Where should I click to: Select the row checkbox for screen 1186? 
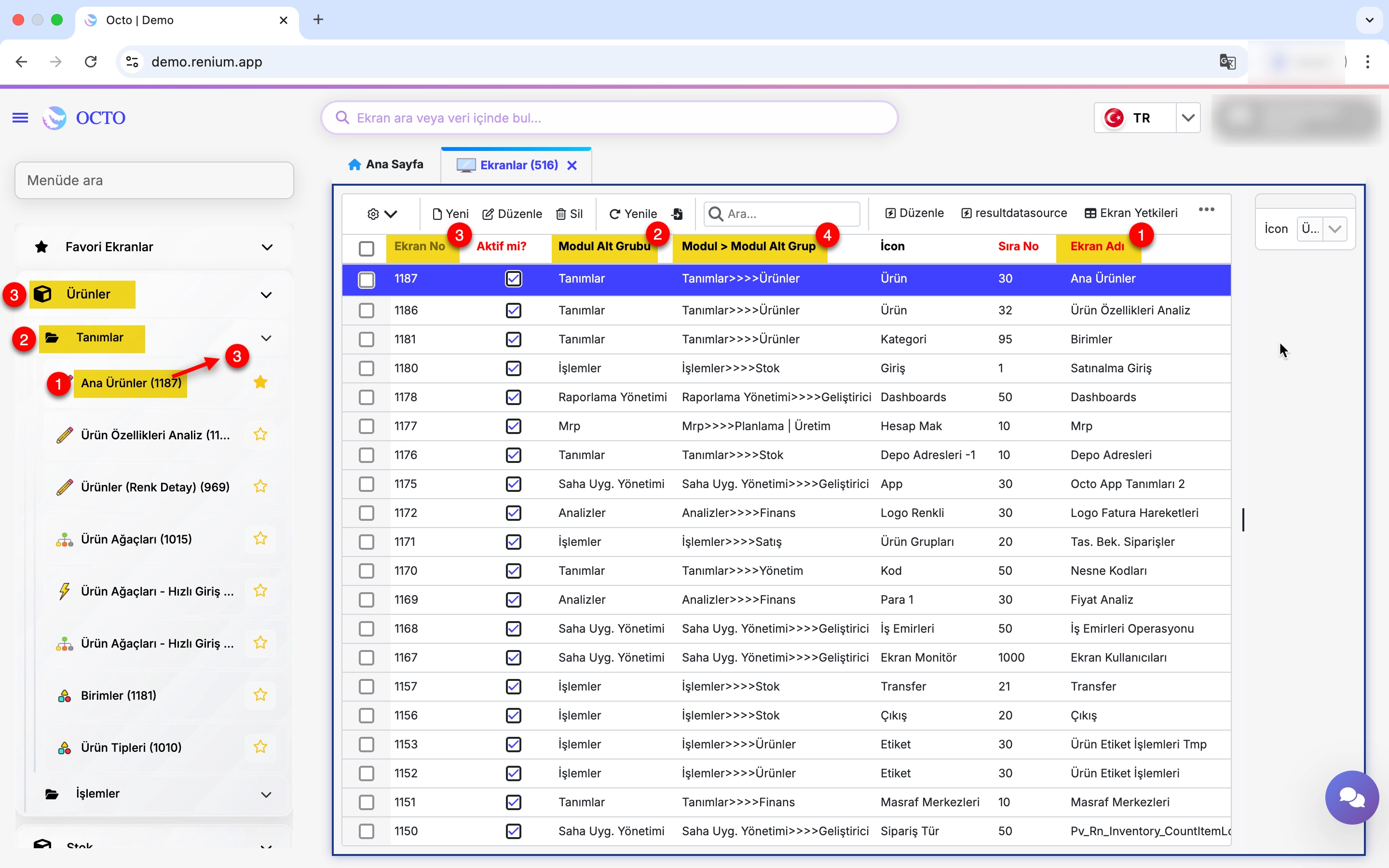click(x=366, y=311)
